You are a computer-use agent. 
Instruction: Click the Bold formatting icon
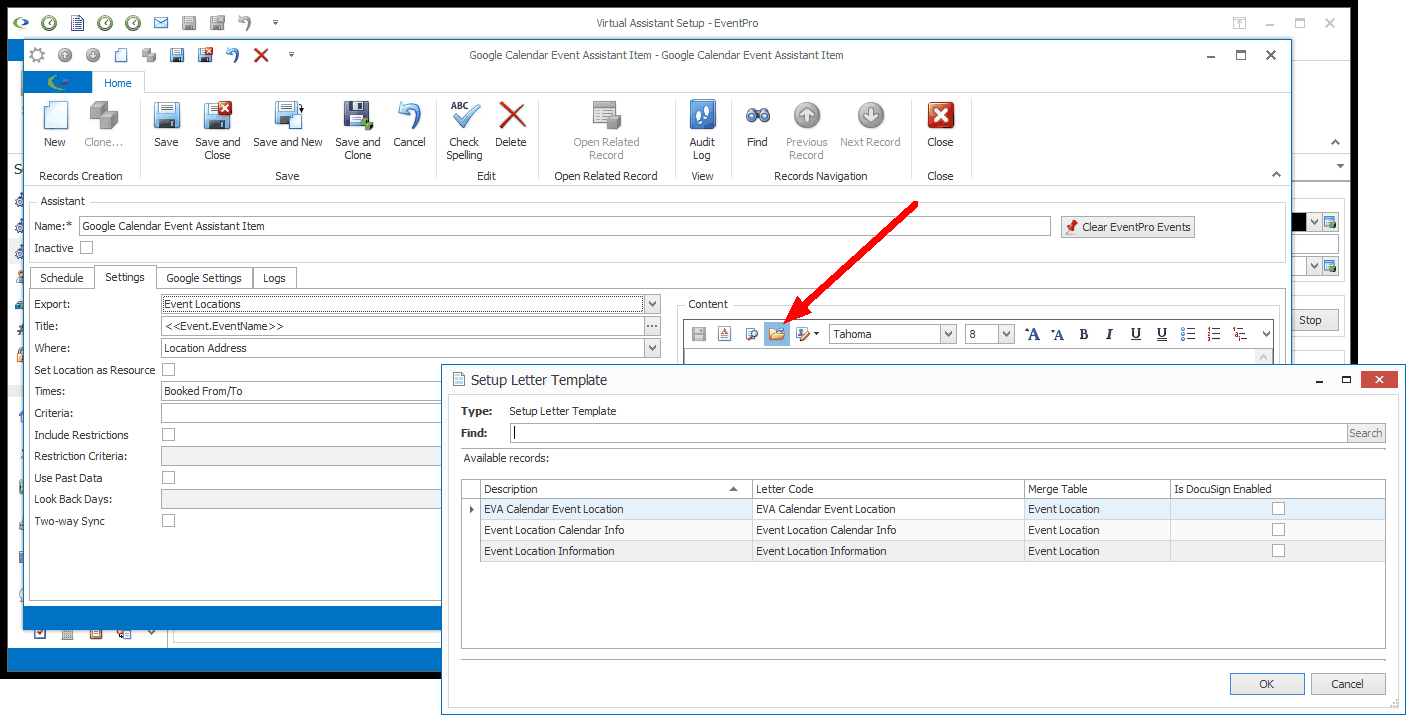1083,334
